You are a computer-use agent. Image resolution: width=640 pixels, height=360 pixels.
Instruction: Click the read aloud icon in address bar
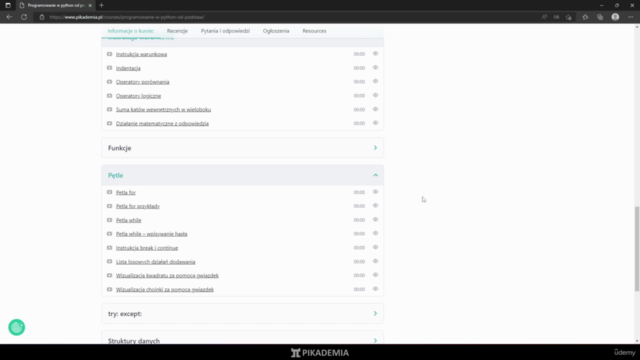tap(544, 17)
